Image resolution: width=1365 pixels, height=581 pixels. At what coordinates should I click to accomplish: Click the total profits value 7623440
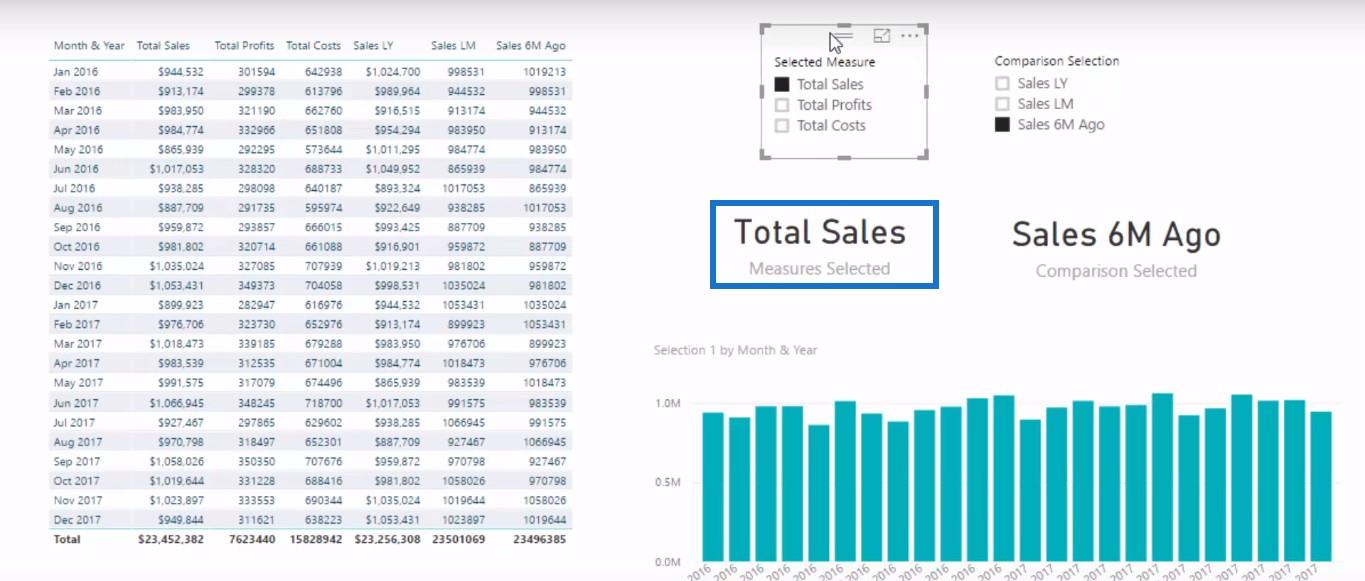pos(250,539)
